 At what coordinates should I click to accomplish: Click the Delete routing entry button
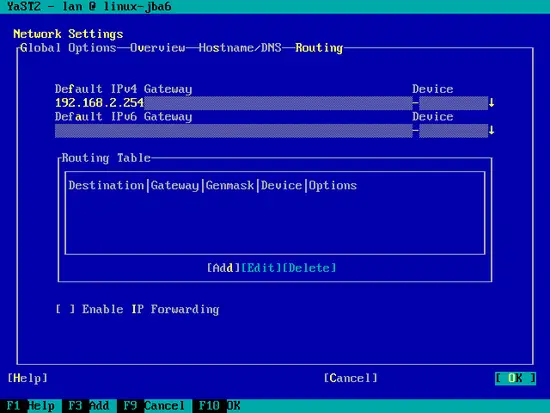coord(309,268)
